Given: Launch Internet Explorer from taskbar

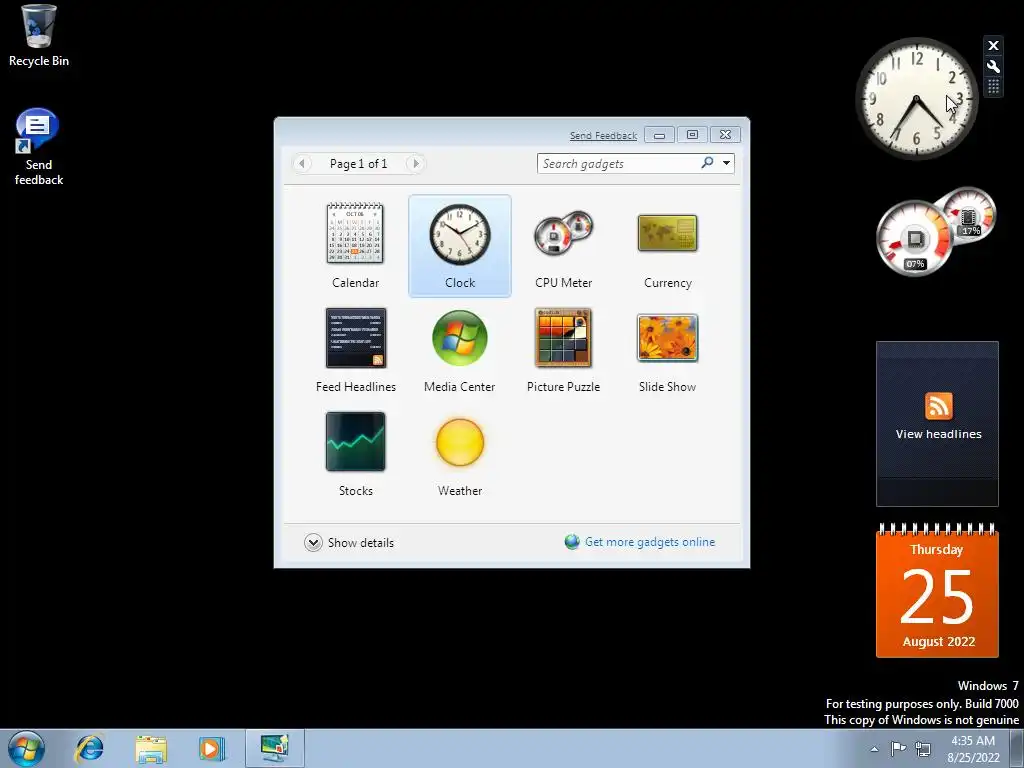Looking at the screenshot, I should click(x=89, y=748).
